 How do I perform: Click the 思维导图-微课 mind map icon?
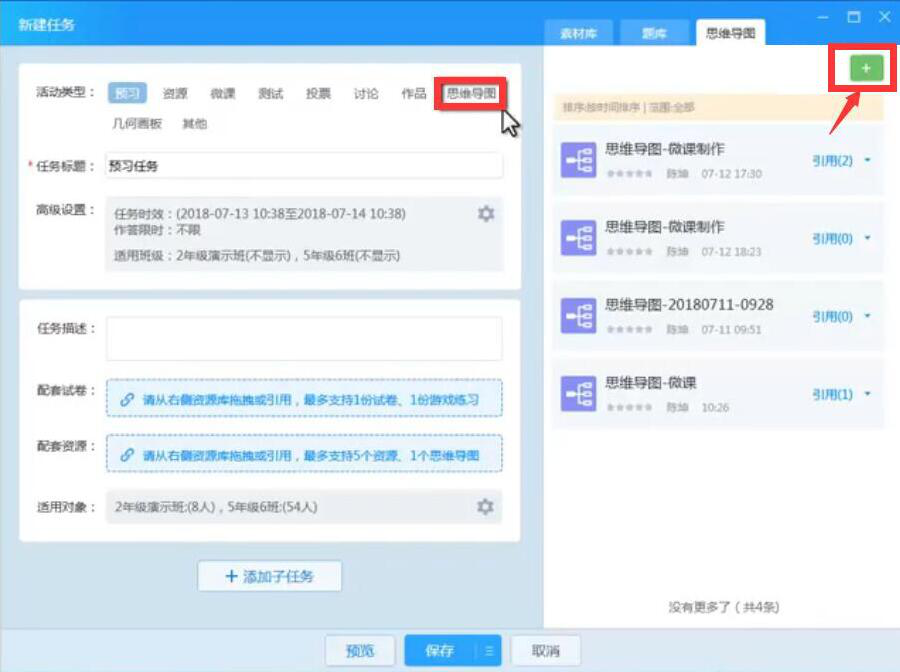[577, 392]
